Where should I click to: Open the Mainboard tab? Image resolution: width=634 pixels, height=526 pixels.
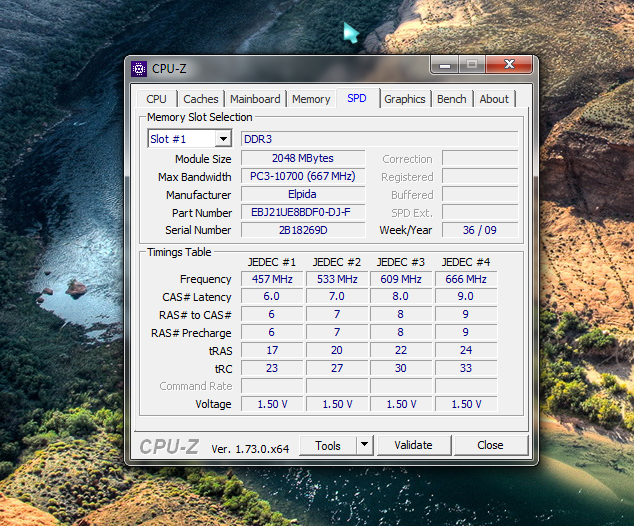click(x=255, y=99)
